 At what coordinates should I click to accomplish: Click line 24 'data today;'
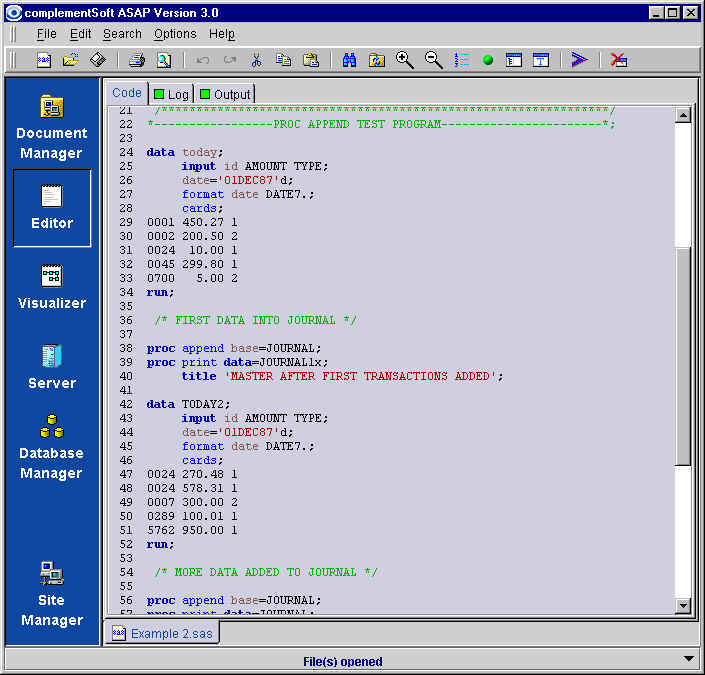(x=185, y=152)
